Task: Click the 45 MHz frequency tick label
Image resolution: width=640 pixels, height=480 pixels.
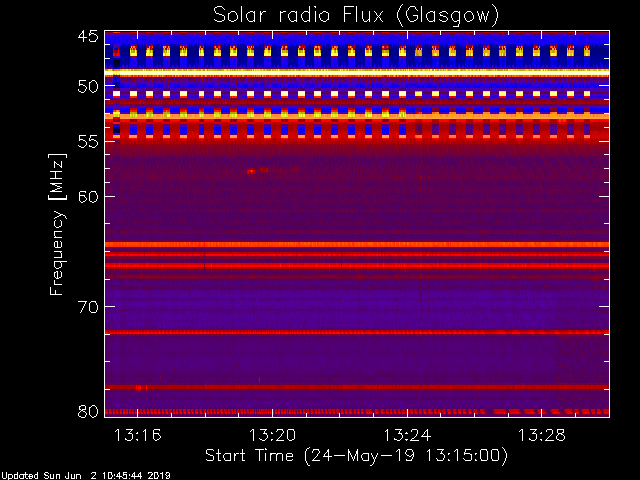Action: 87,37
